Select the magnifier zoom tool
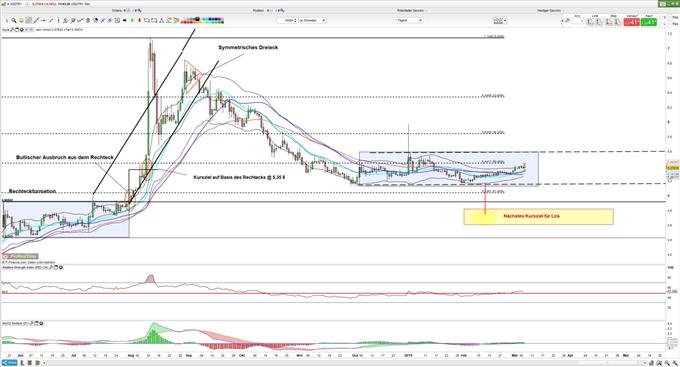This screenshot has height=367, width=680. 14,20
